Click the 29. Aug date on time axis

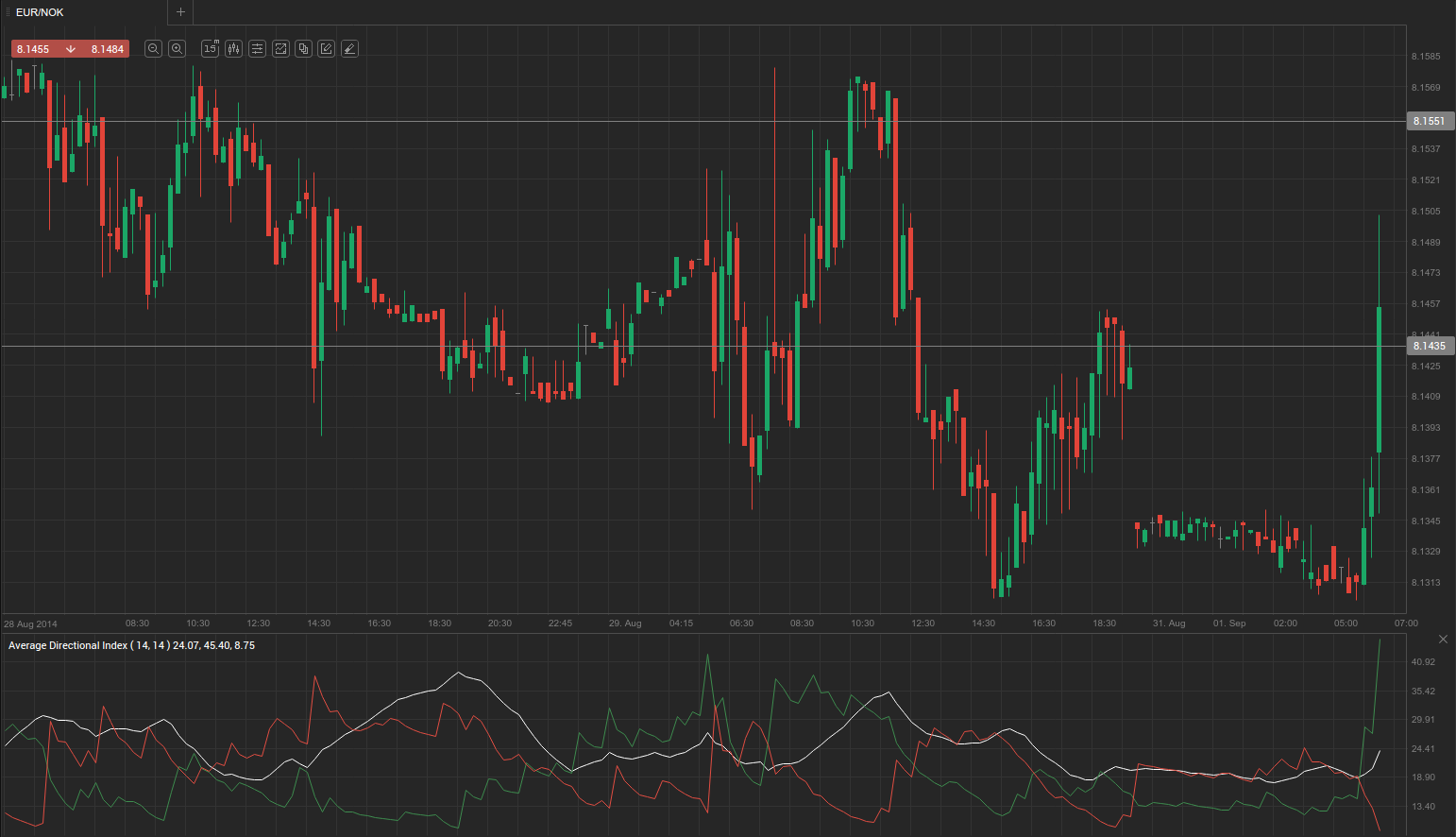point(624,623)
